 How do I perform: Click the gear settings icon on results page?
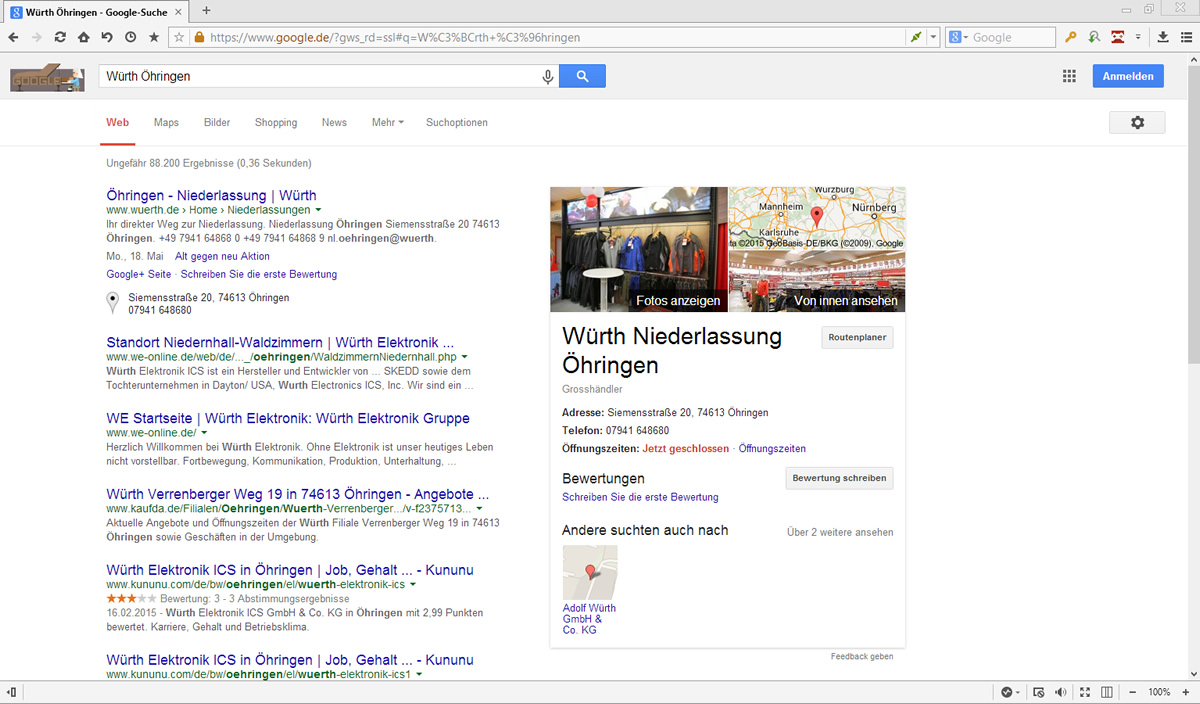pos(1137,122)
